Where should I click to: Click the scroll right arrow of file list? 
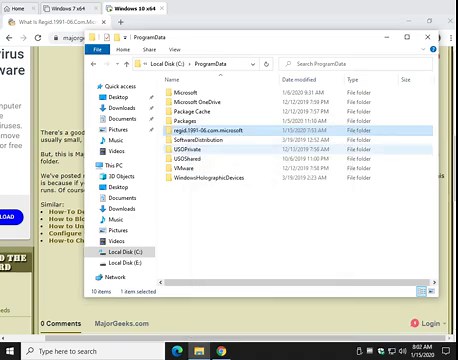(434, 282)
